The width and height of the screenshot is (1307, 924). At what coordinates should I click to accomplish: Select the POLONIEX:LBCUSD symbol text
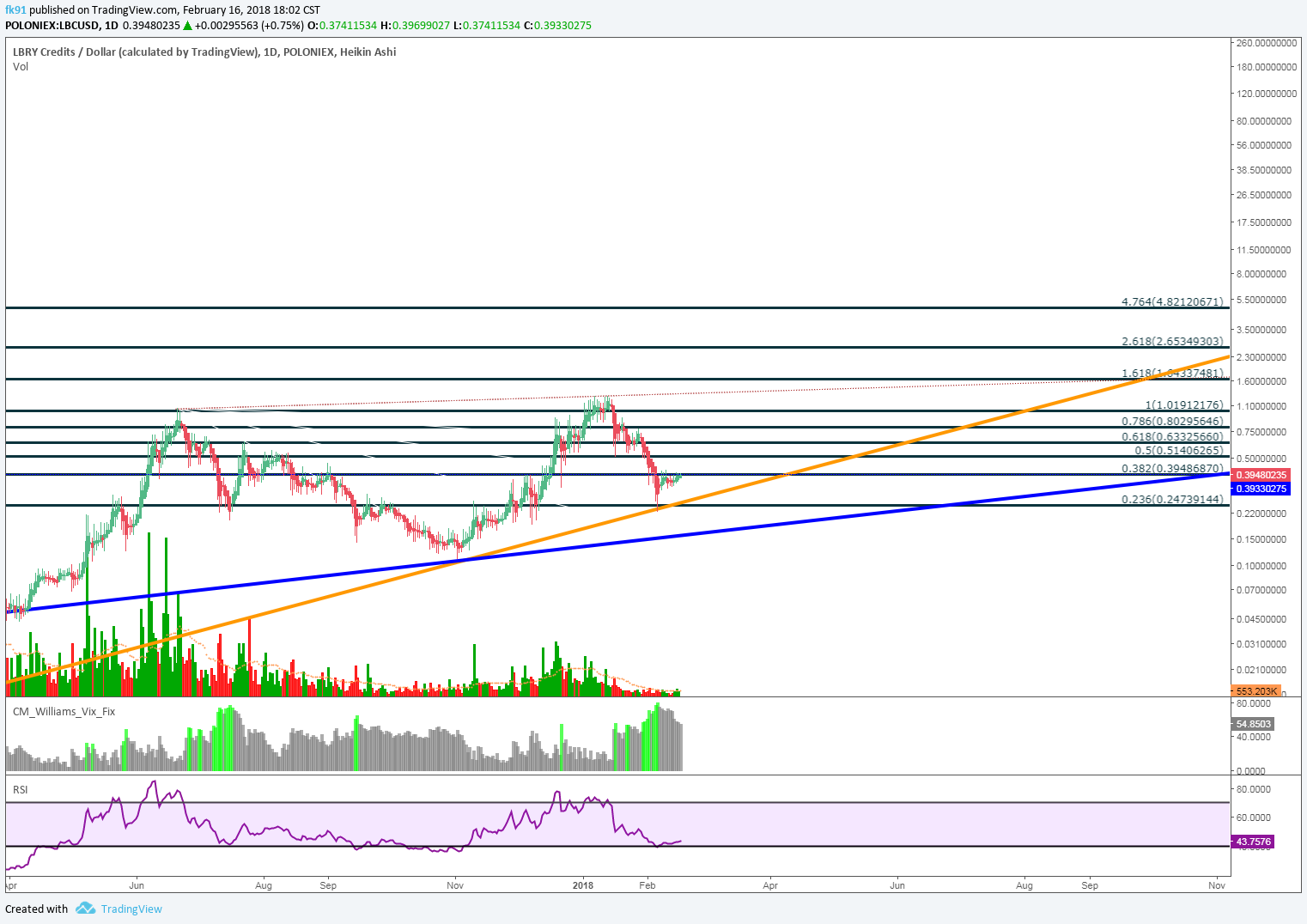(x=51, y=25)
